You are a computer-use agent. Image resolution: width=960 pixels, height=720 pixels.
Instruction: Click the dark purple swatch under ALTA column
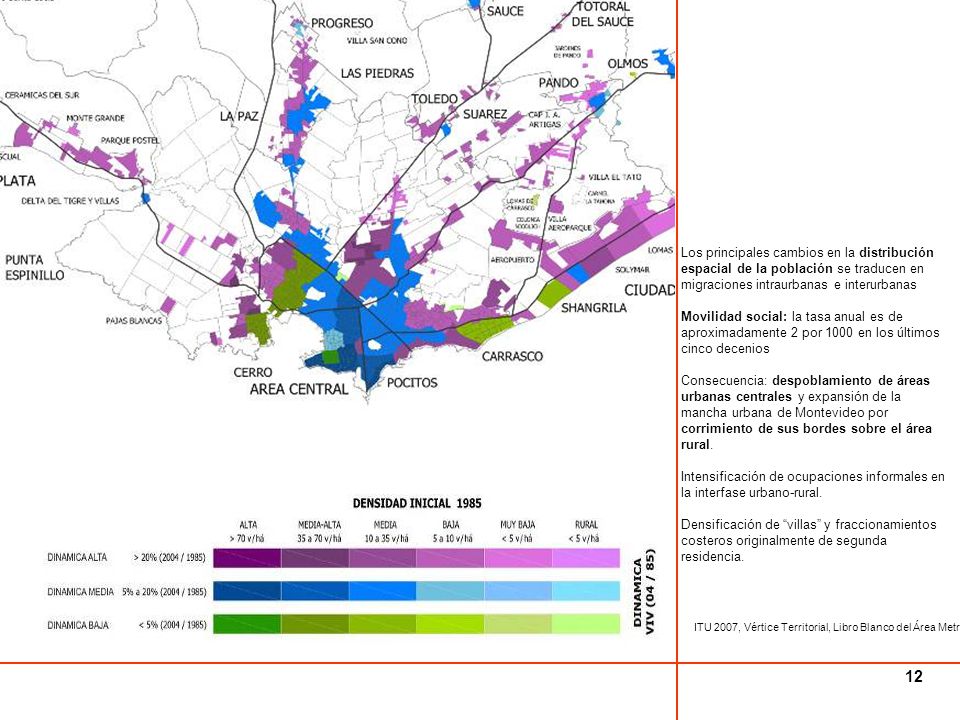[247, 558]
